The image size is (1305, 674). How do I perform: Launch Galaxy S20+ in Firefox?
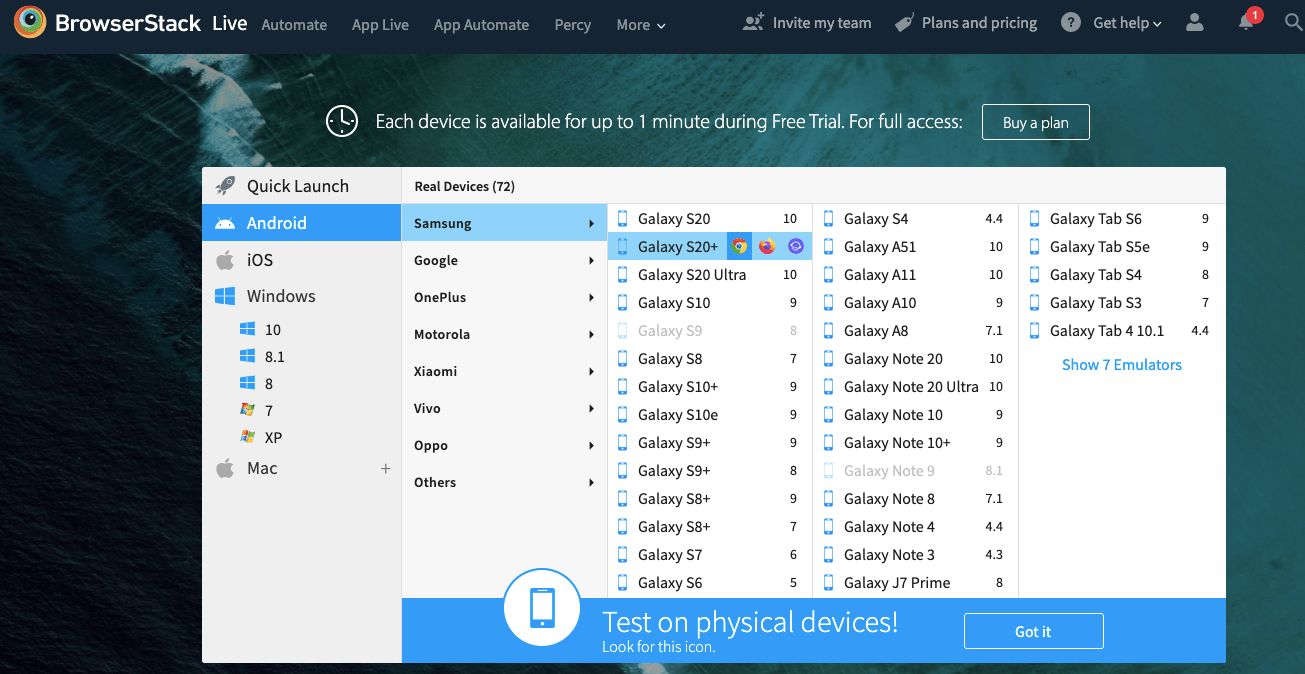[766, 245]
